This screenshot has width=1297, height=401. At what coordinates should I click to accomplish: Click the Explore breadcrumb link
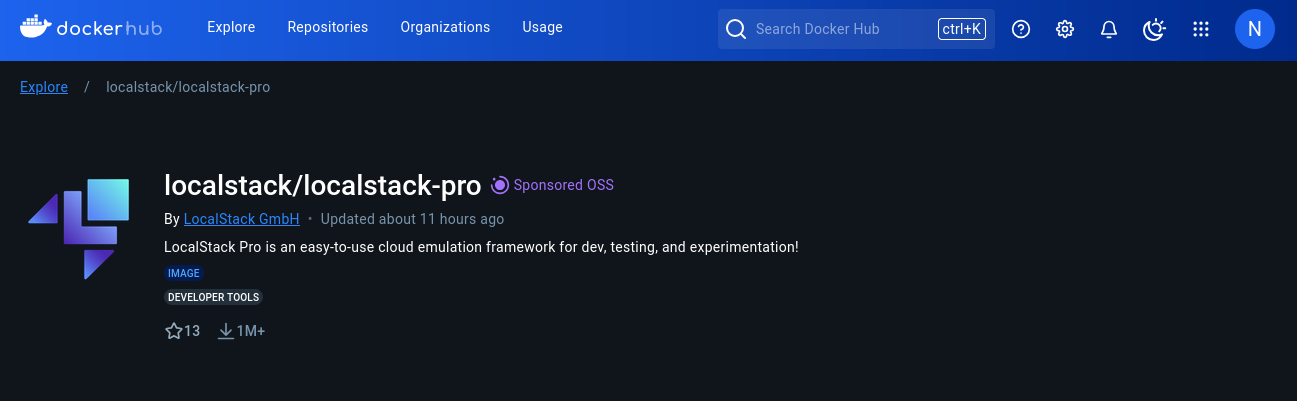[x=44, y=87]
